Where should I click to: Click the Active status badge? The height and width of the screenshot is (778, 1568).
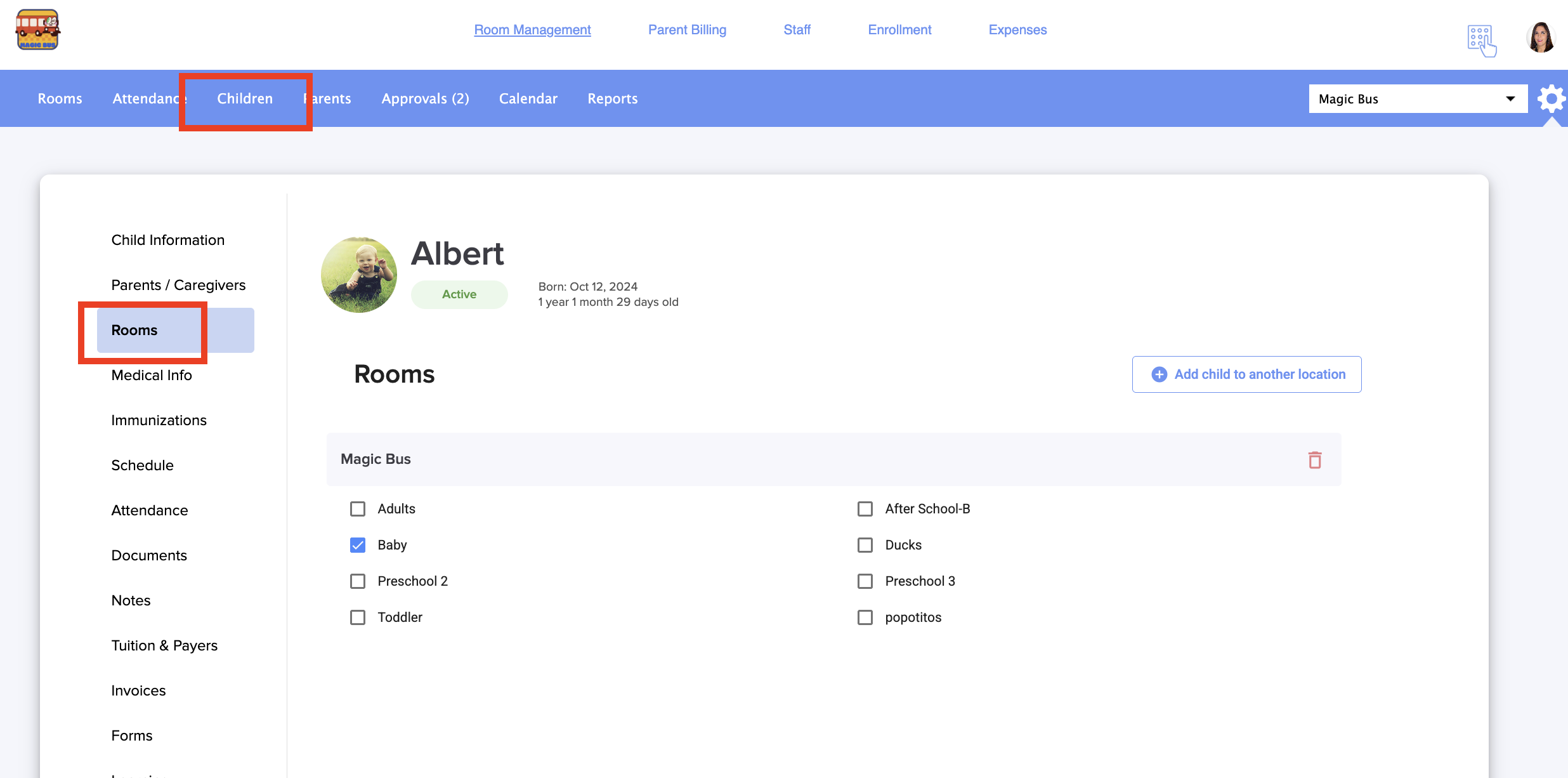click(459, 294)
